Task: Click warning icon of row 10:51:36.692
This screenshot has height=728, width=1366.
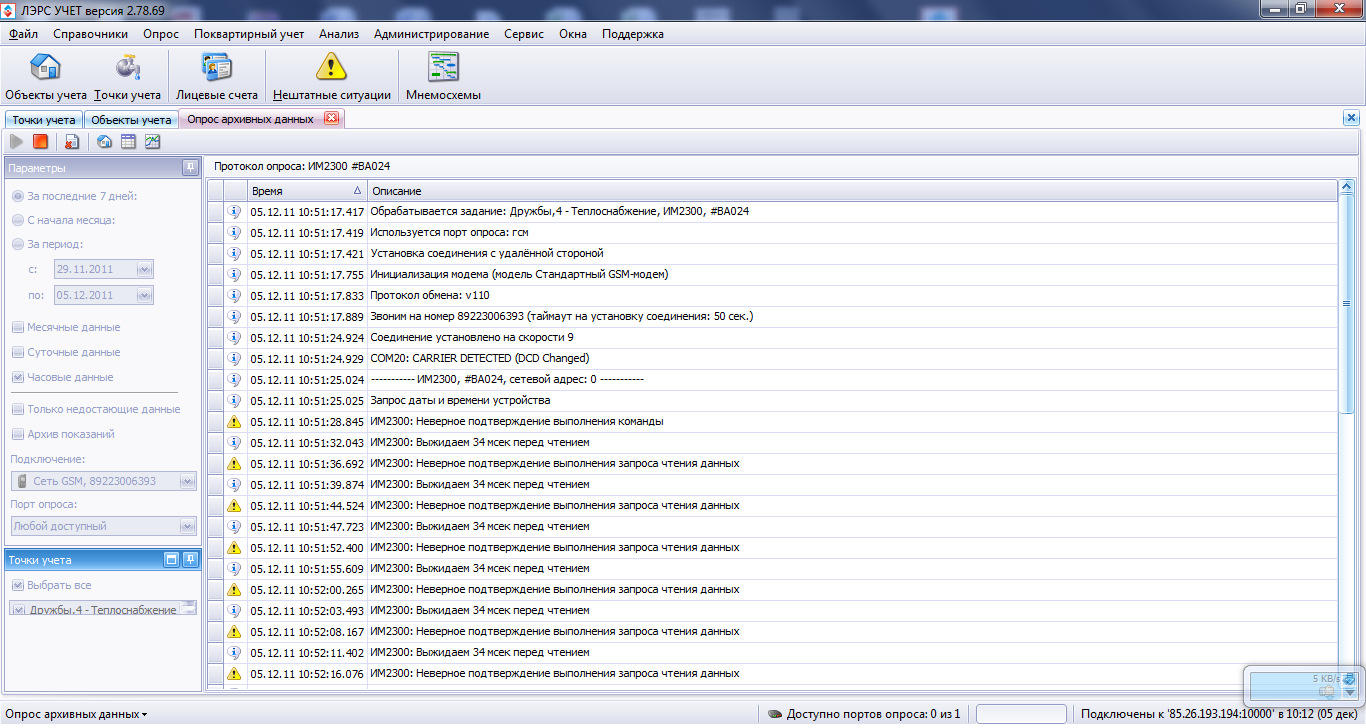Action: coord(234,463)
